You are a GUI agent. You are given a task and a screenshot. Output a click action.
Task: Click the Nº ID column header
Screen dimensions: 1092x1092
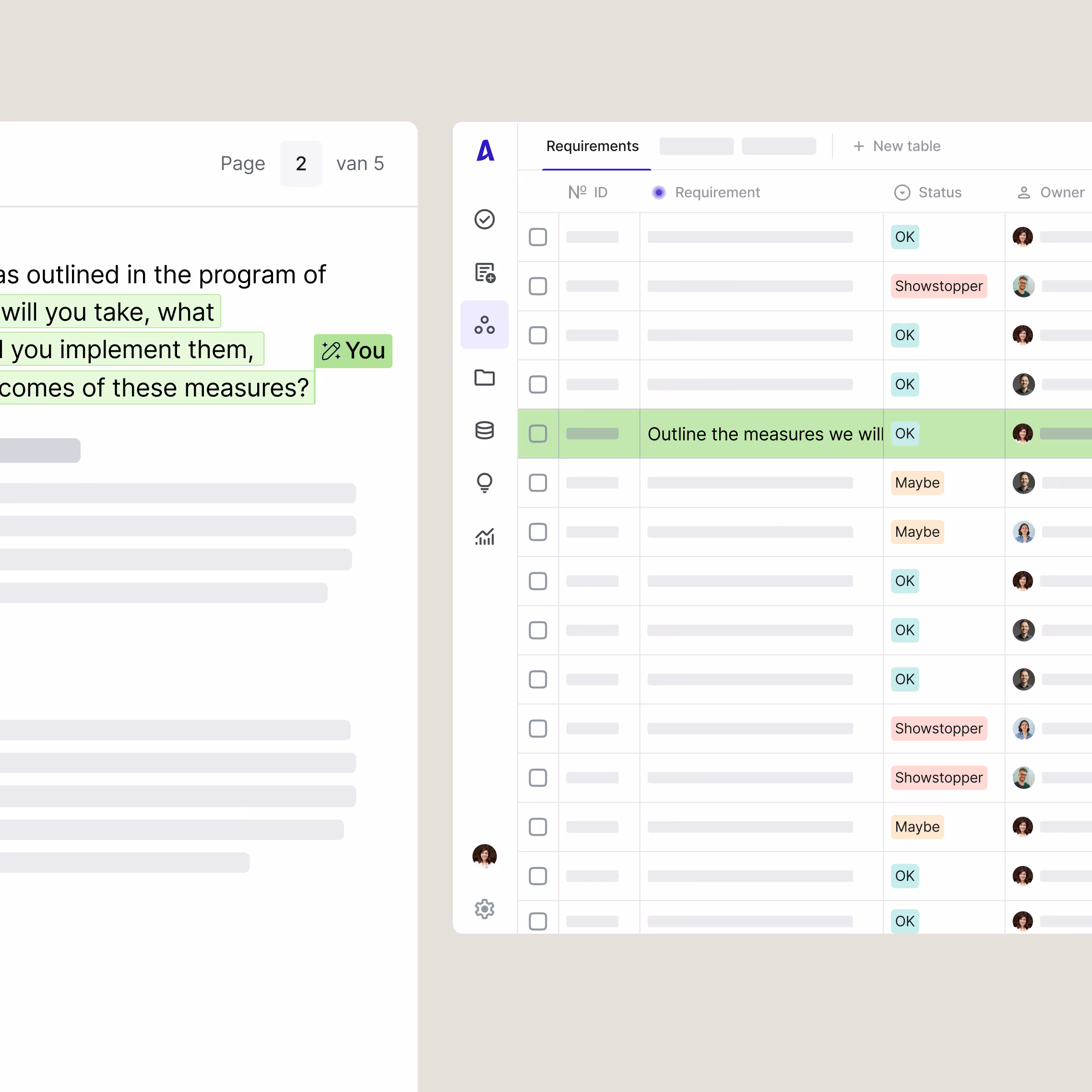point(588,193)
